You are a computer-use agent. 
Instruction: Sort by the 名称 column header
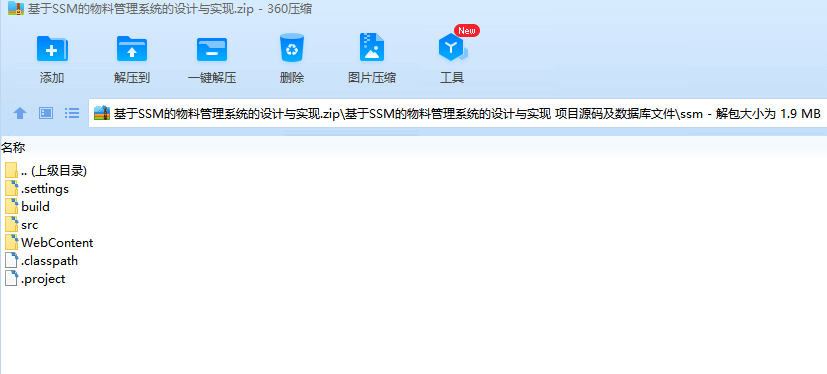pyautogui.click(x=13, y=148)
